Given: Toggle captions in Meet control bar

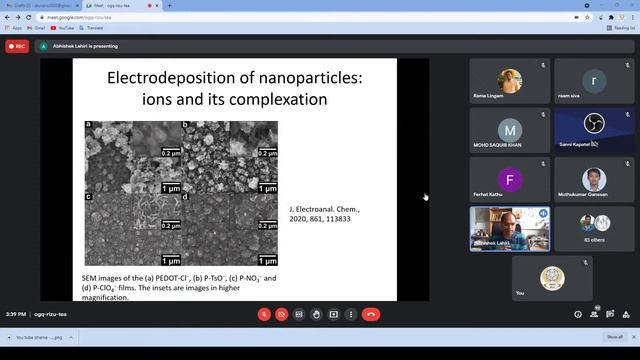Looking at the screenshot, I should pyautogui.click(x=299, y=314).
